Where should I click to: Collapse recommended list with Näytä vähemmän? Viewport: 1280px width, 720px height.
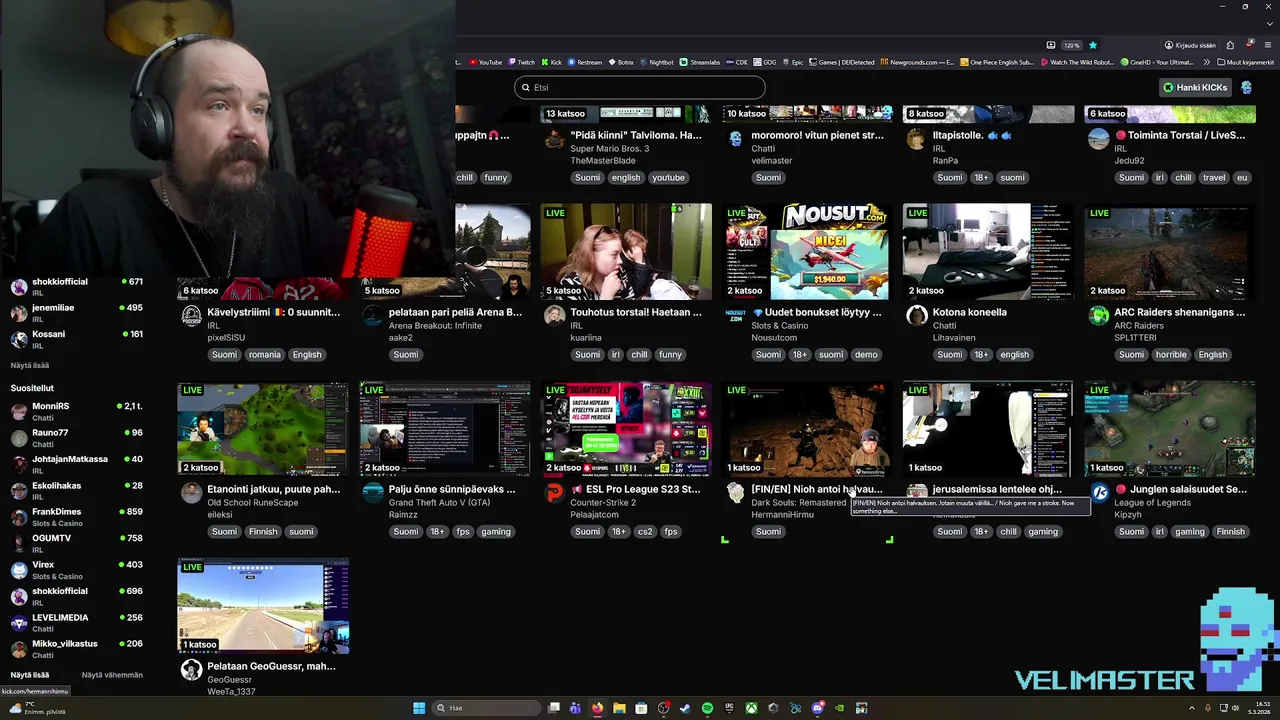pos(112,675)
